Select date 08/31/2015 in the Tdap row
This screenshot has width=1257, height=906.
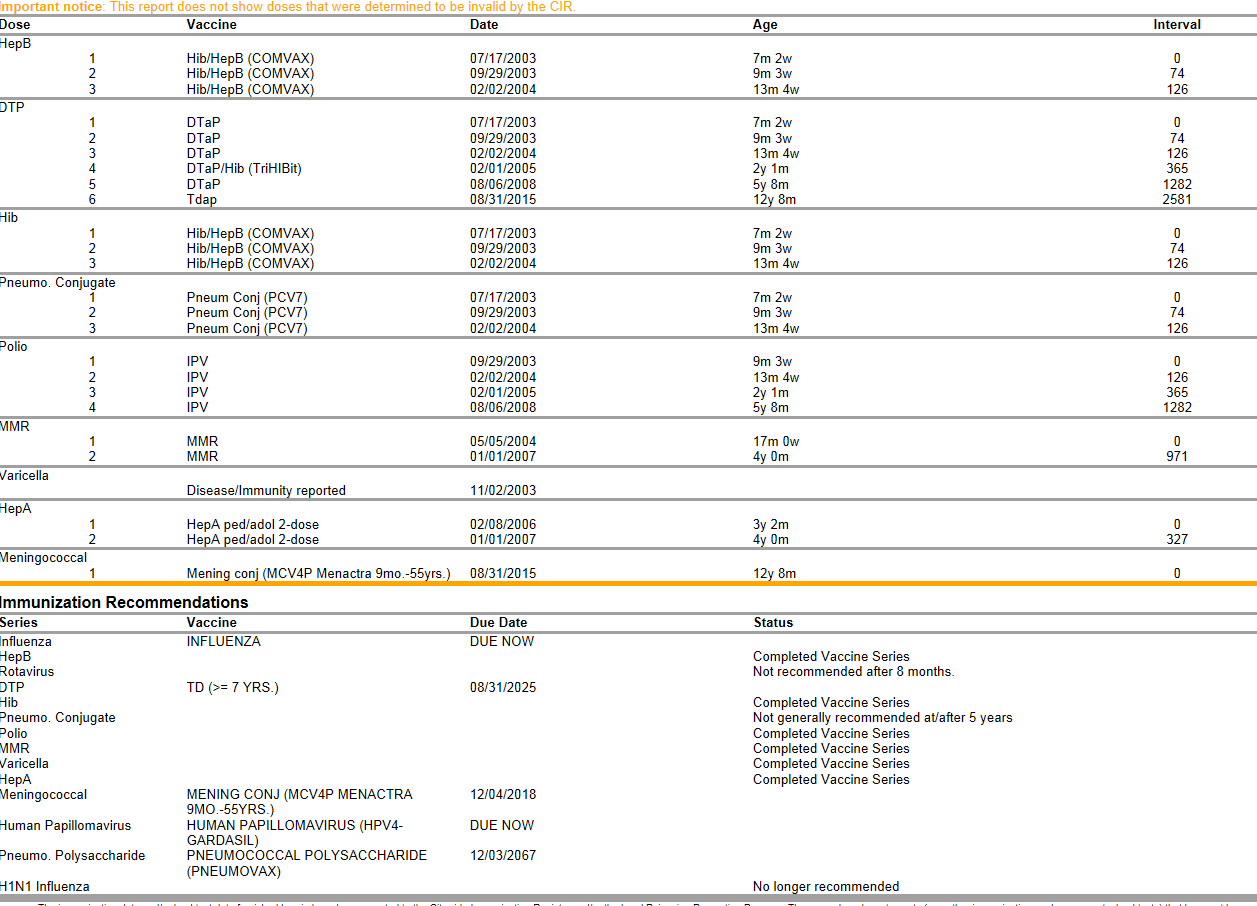[503, 199]
